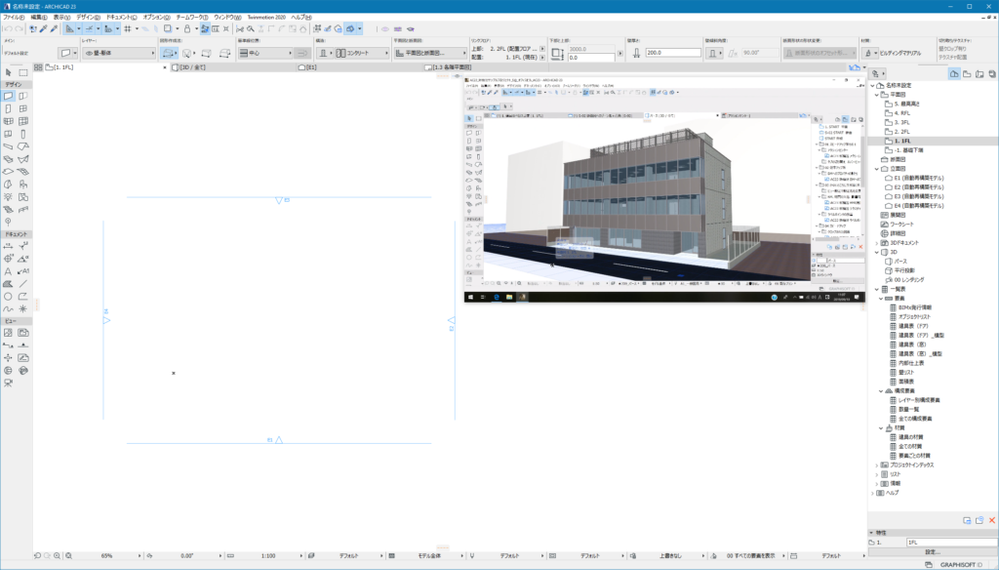Select straight wall geometry method
This screenshot has height=570, width=999.
[168, 53]
